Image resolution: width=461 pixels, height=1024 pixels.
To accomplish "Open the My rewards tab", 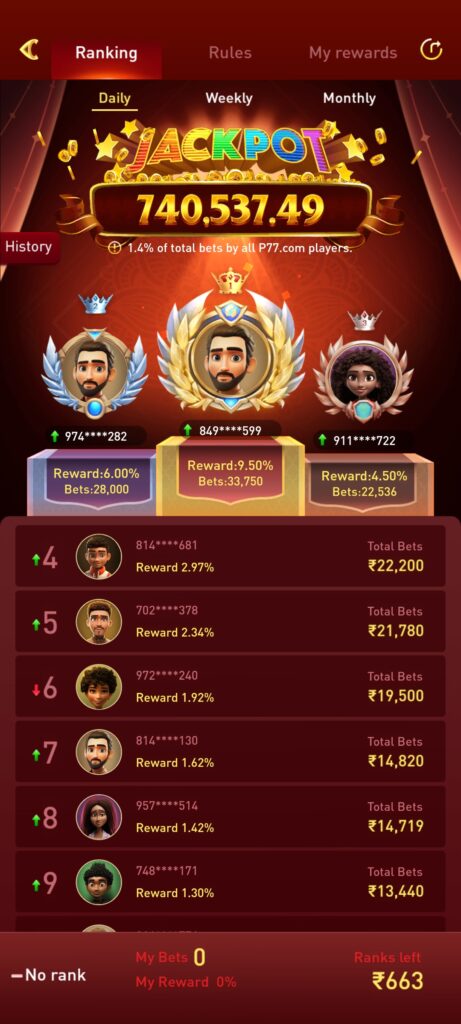I will coord(353,53).
